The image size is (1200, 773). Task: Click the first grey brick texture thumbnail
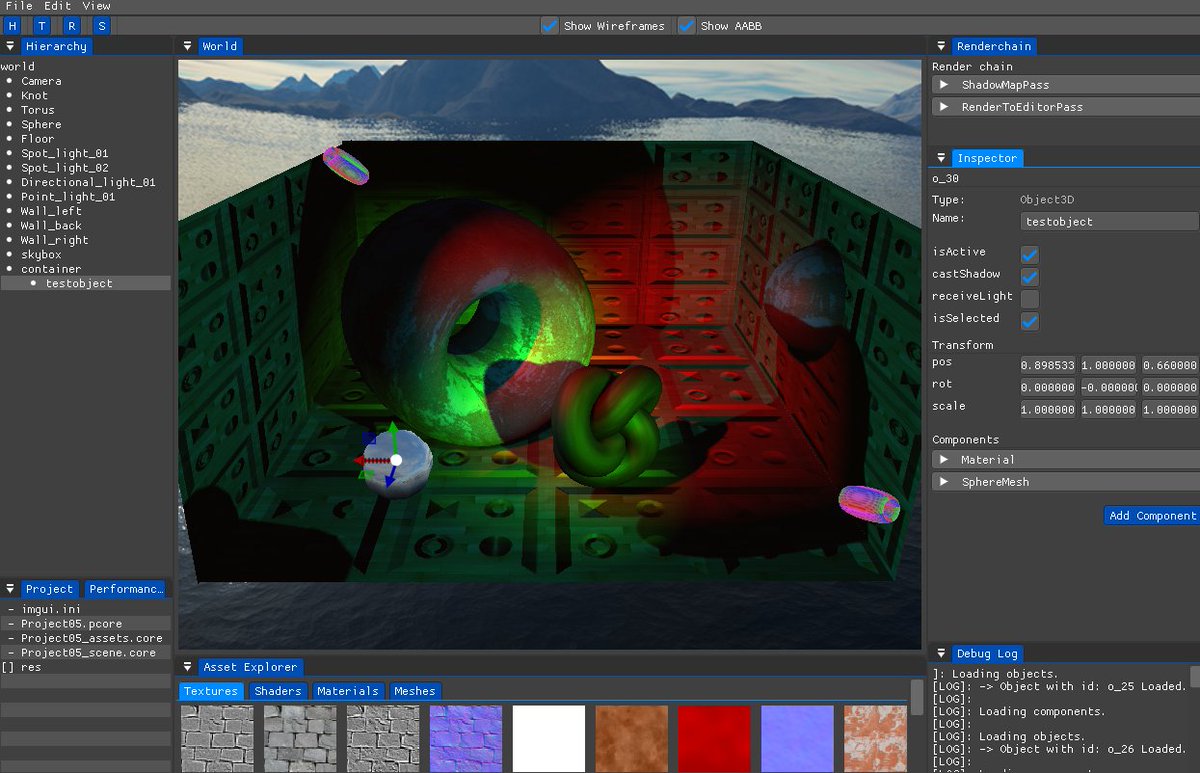tap(216, 739)
